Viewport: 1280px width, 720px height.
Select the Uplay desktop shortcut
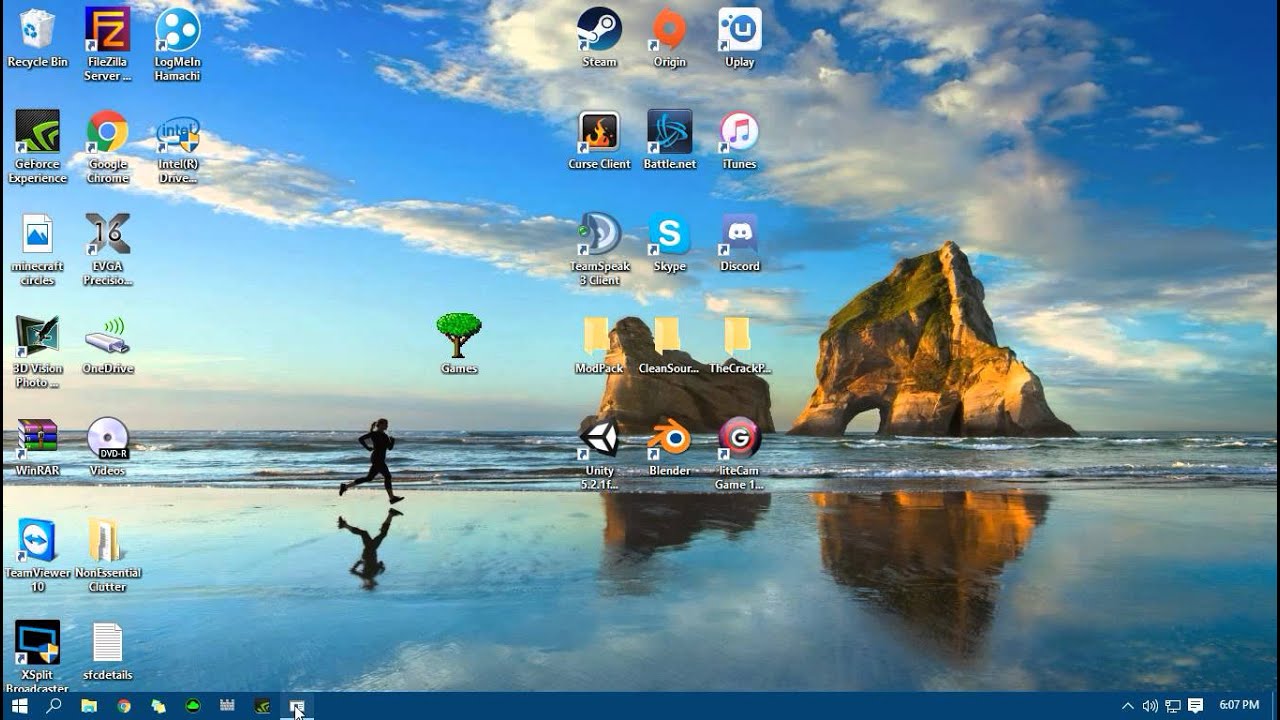coord(740,38)
